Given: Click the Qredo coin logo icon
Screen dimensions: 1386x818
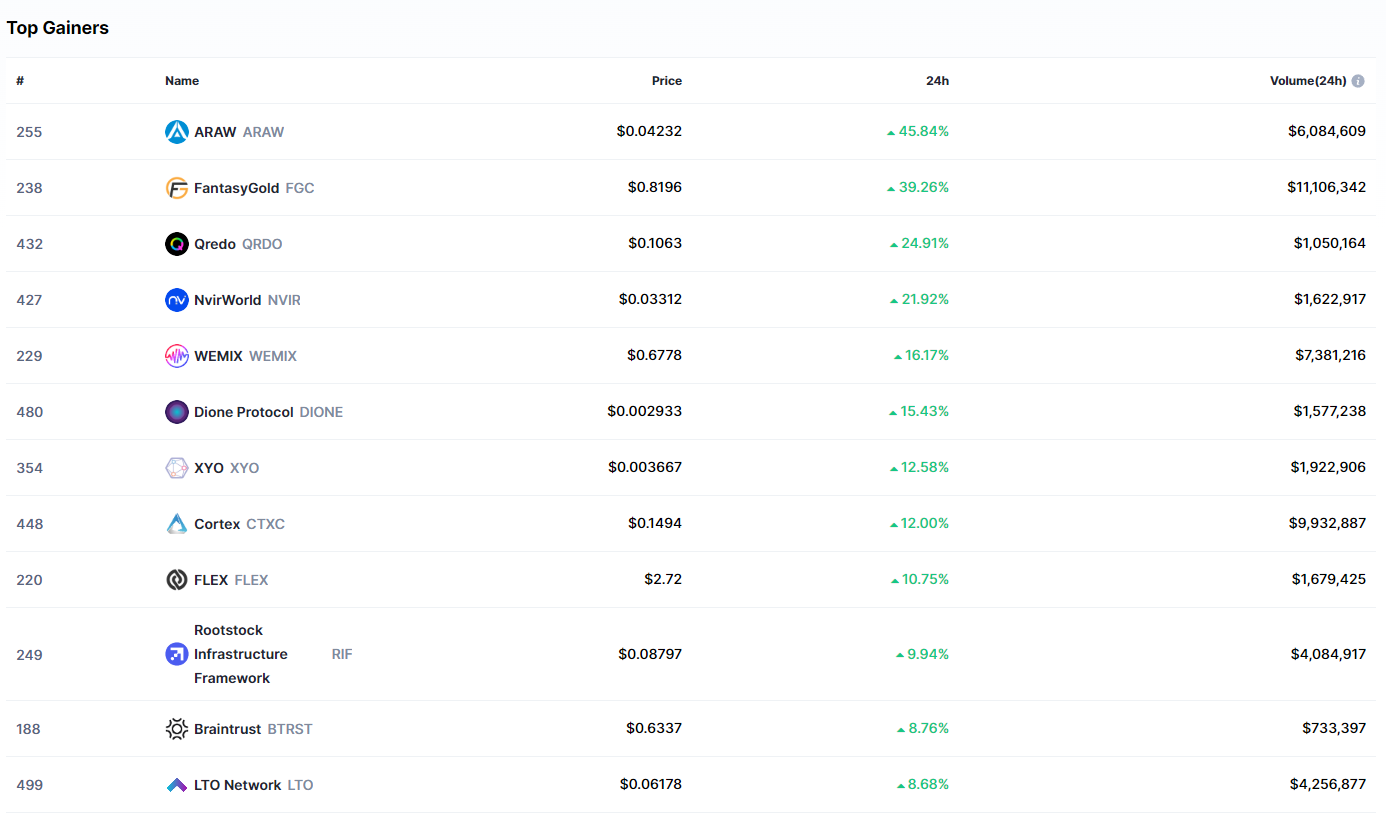Looking at the screenshot, I should (x=176, y=244).
